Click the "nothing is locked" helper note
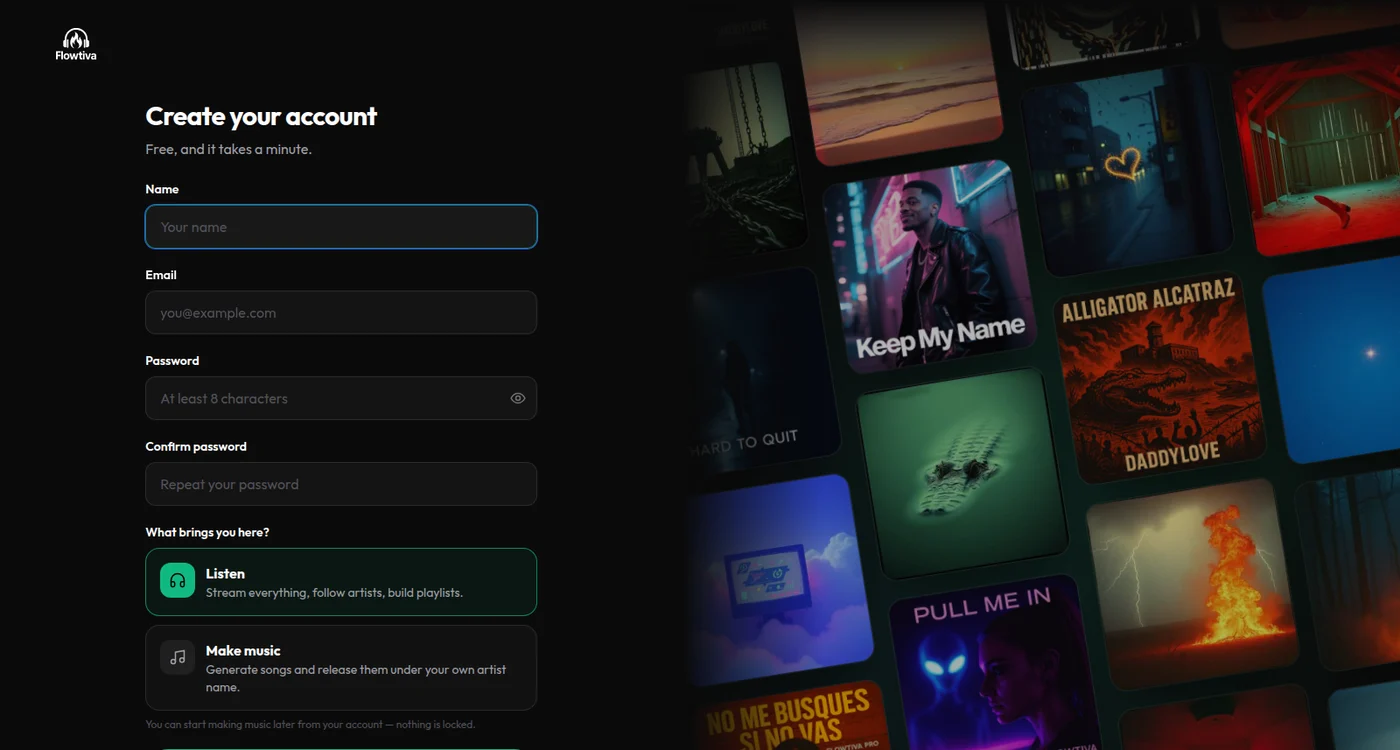 click(310, 724)
